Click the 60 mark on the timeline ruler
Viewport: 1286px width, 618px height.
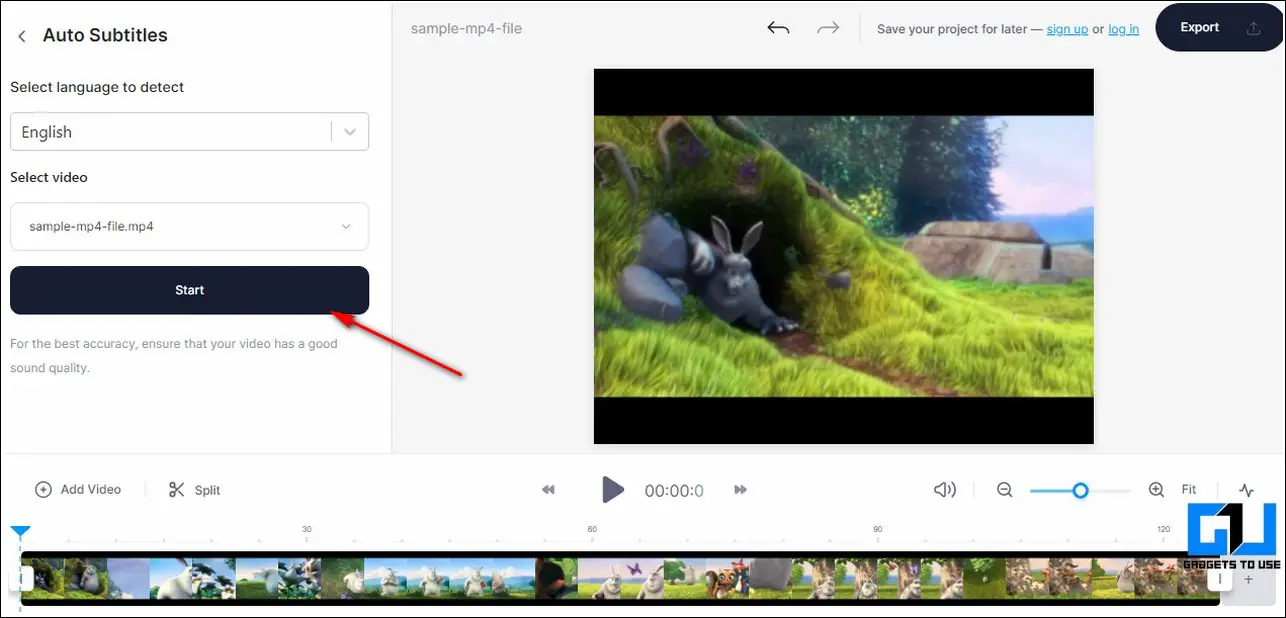pyautogui.click(x=592, y=529)
